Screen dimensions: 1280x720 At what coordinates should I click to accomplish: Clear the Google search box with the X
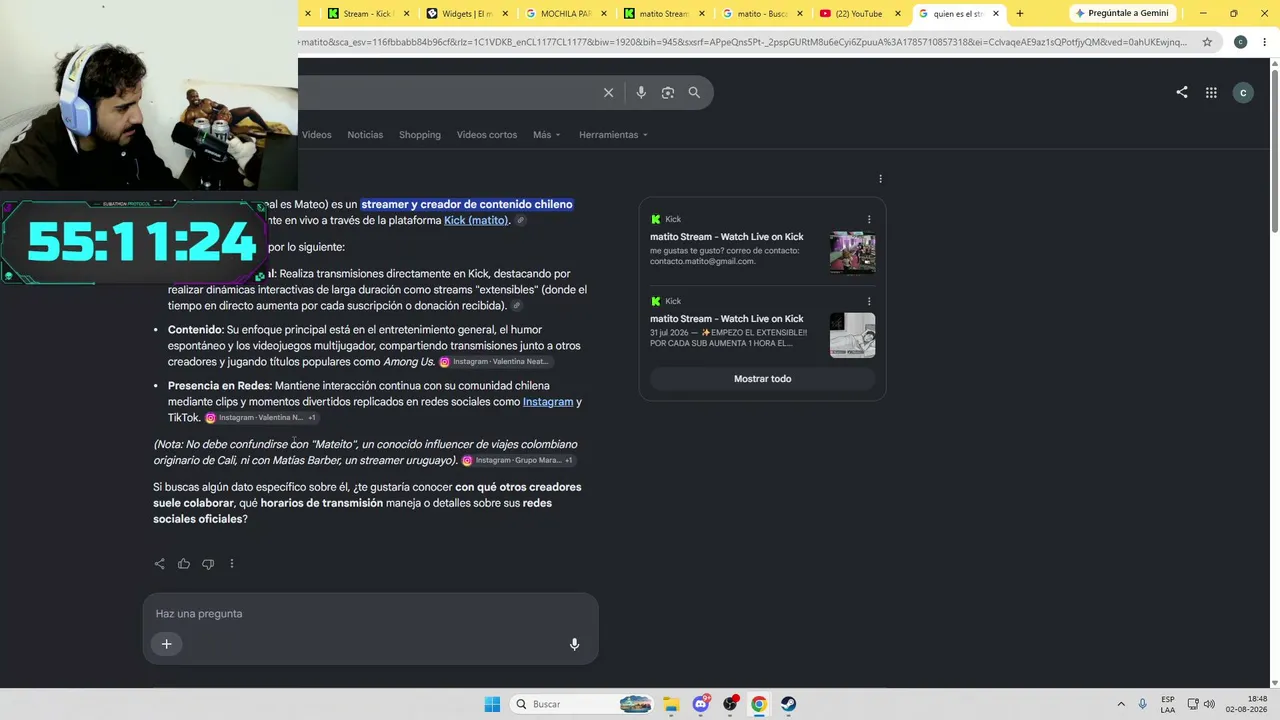(x=608, y=93)
